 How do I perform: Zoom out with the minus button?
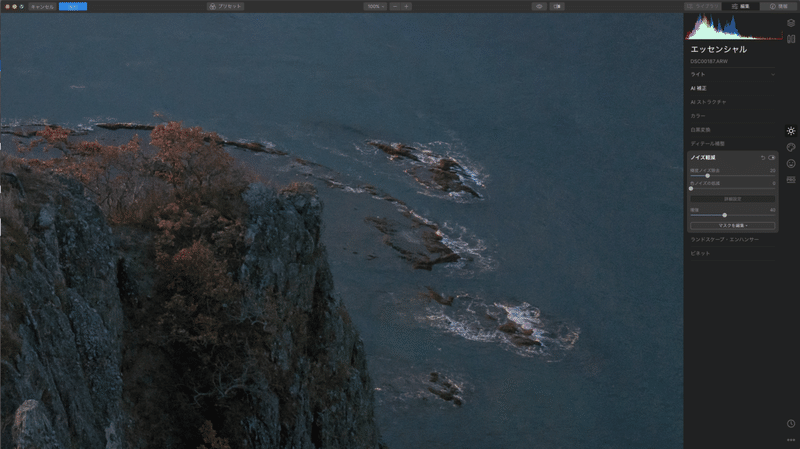395,7
